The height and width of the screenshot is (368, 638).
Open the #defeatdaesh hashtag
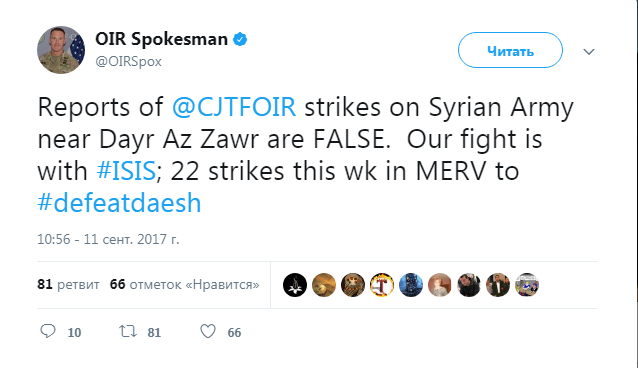click(x=119, y=203)
